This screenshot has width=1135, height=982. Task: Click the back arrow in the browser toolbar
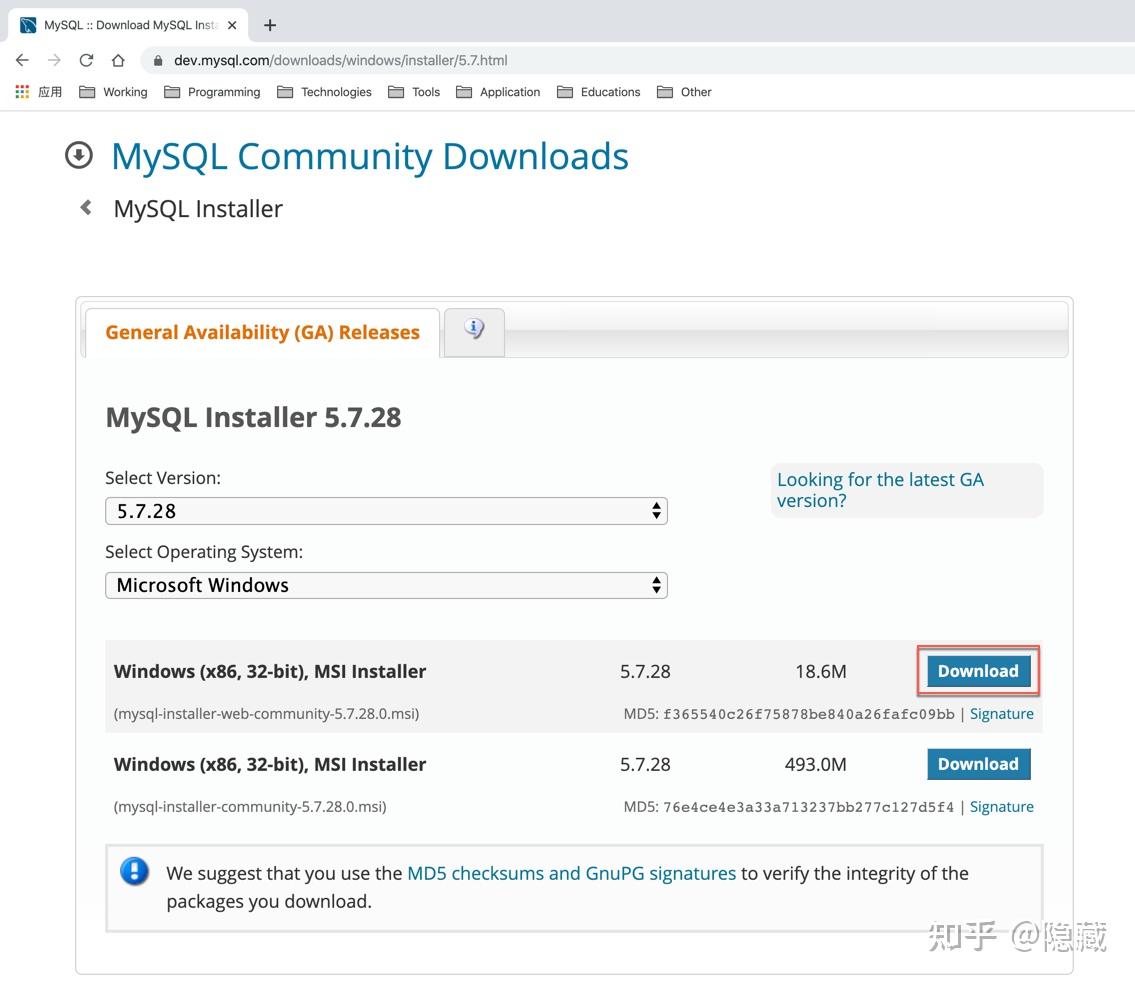[22, 60]
